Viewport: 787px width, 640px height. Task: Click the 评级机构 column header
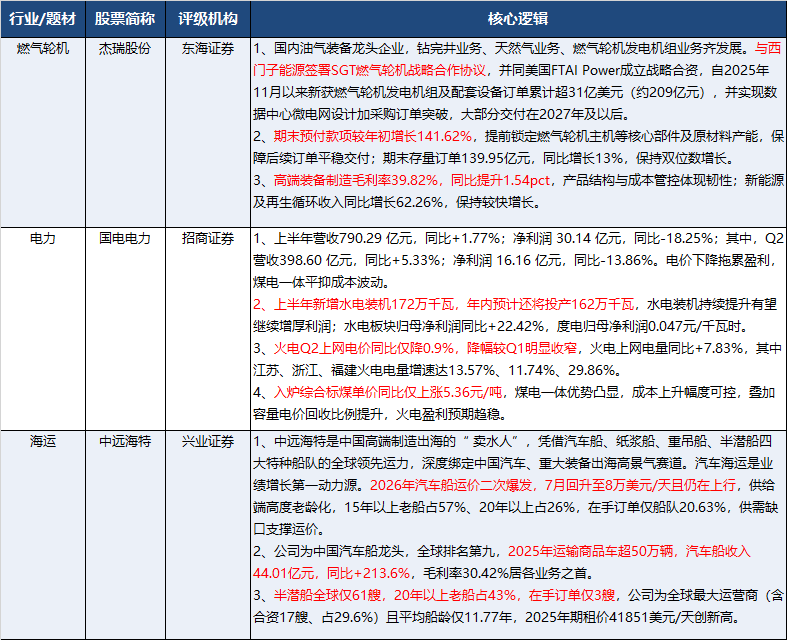(x=208, y=19)
